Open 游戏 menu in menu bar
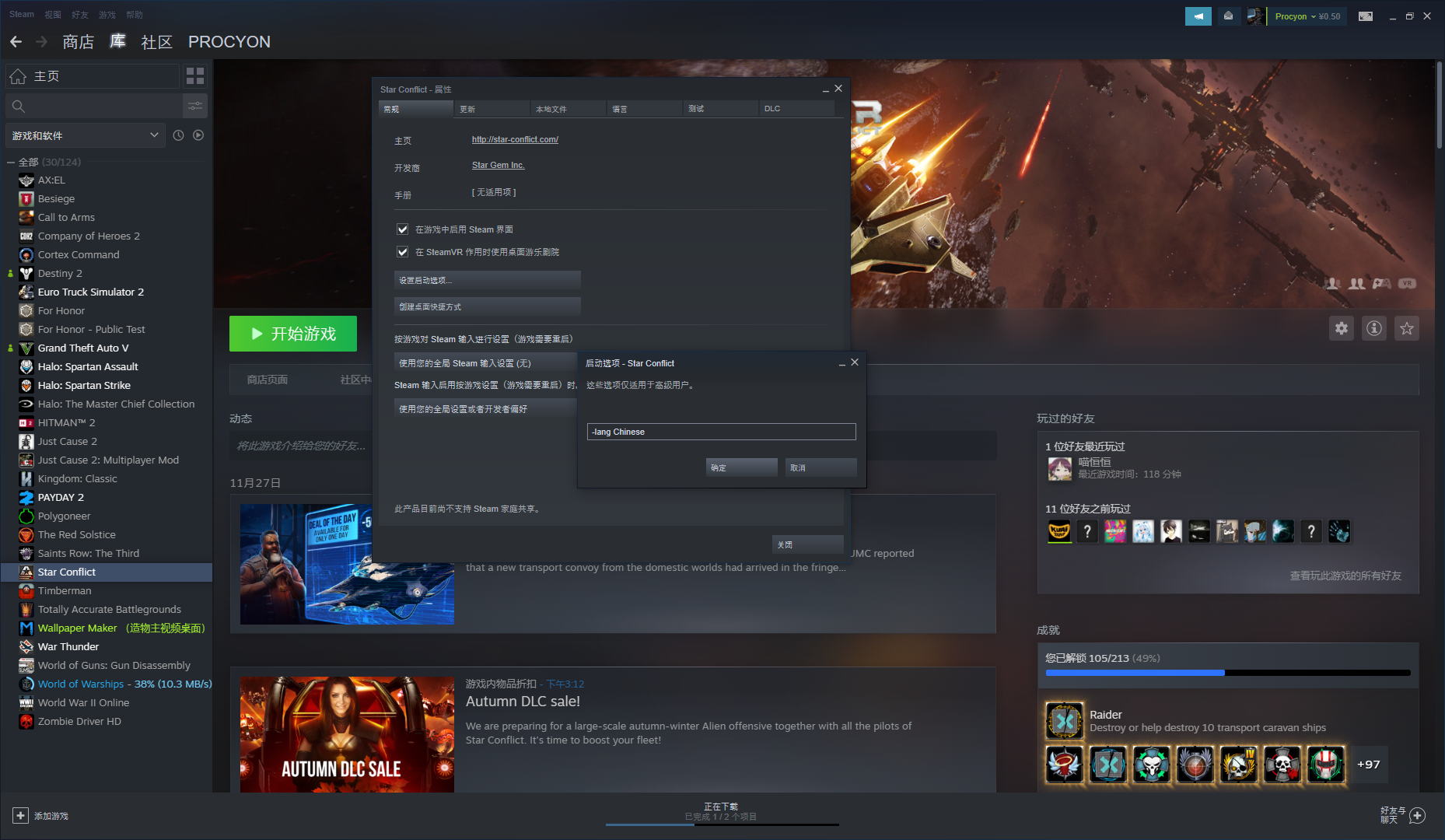1445x840 pixels. pos(107,14)
